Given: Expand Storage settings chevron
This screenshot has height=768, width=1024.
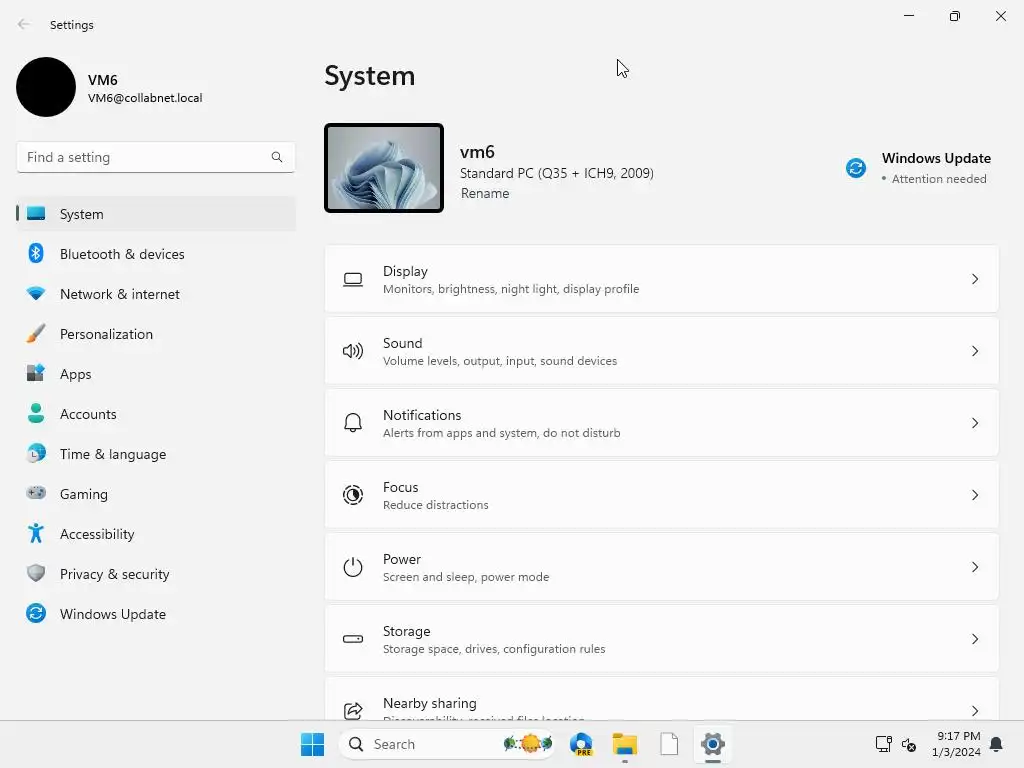Looking at the screenshot, I should point(974,639).
